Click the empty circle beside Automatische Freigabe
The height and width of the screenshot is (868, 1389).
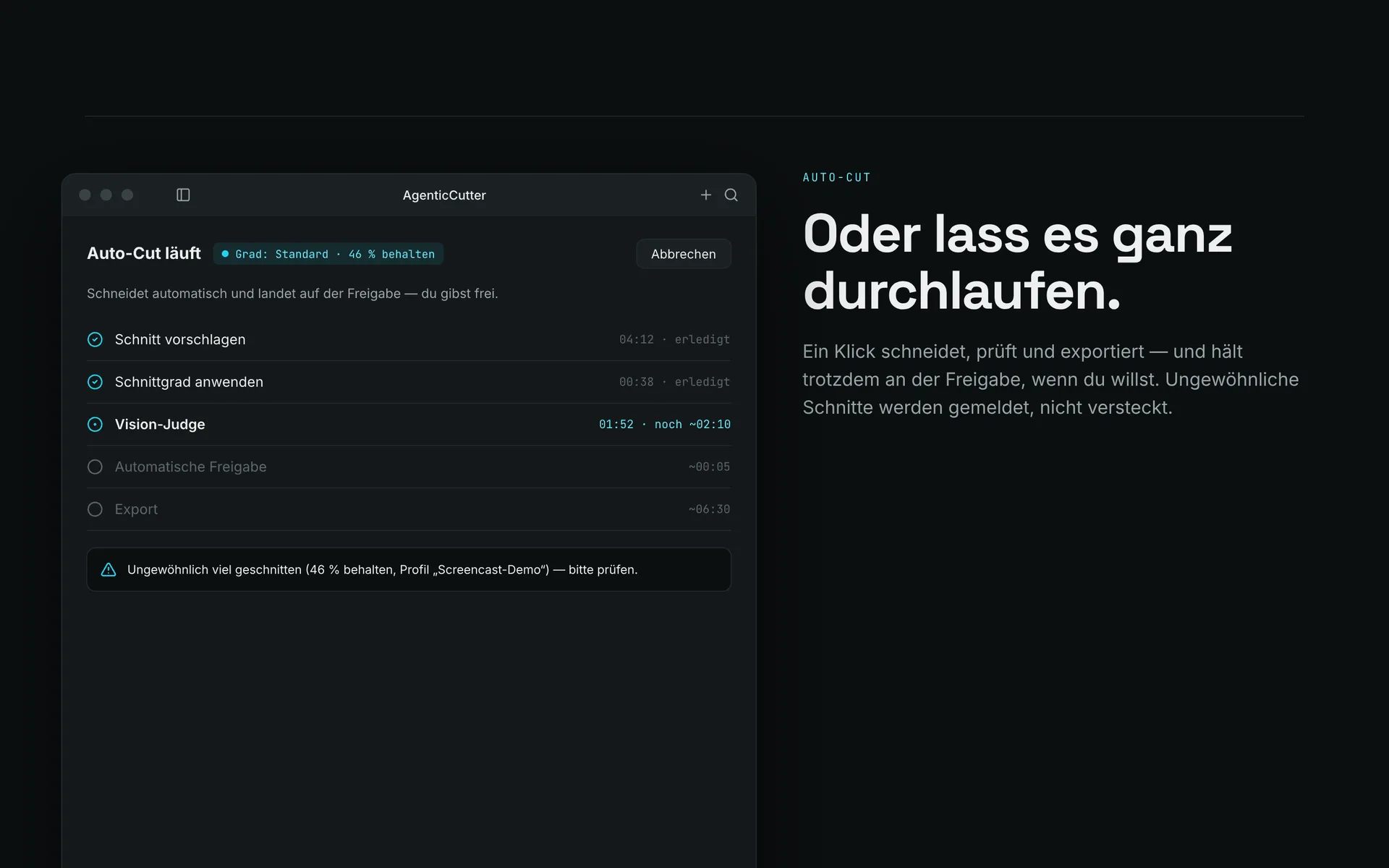[x=95, y=467]
